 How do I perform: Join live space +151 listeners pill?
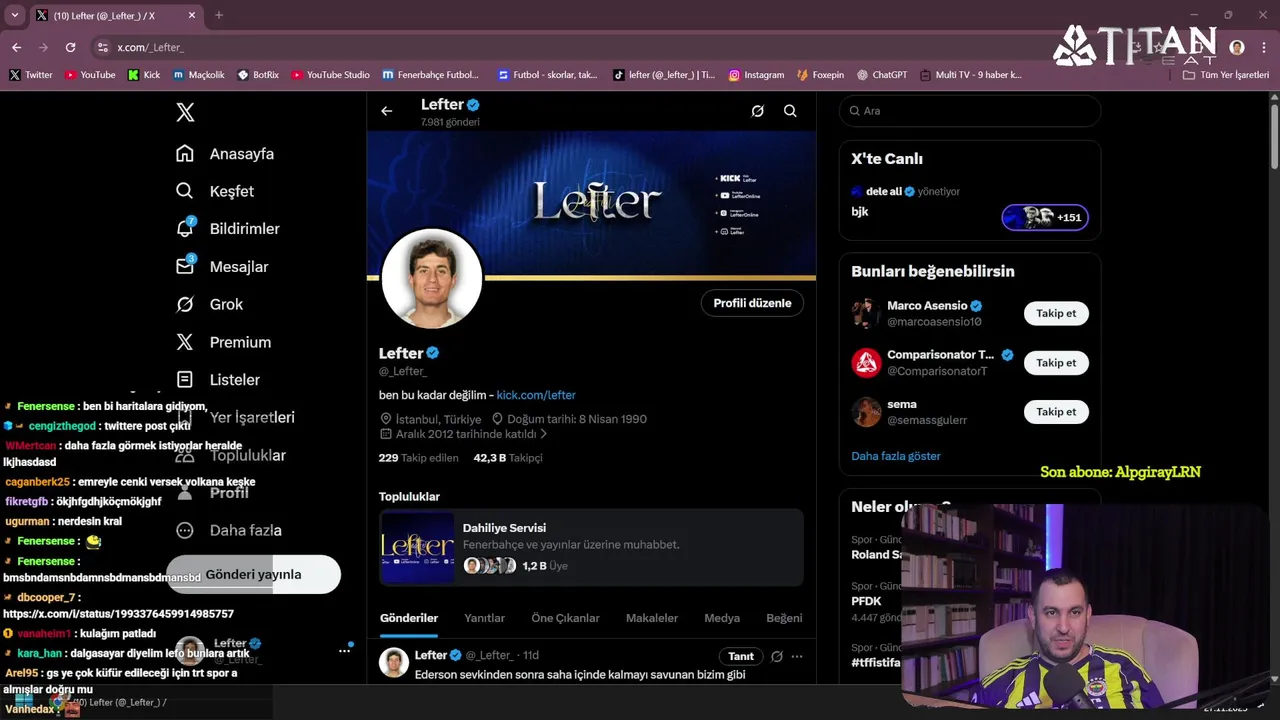(1045, 217)
